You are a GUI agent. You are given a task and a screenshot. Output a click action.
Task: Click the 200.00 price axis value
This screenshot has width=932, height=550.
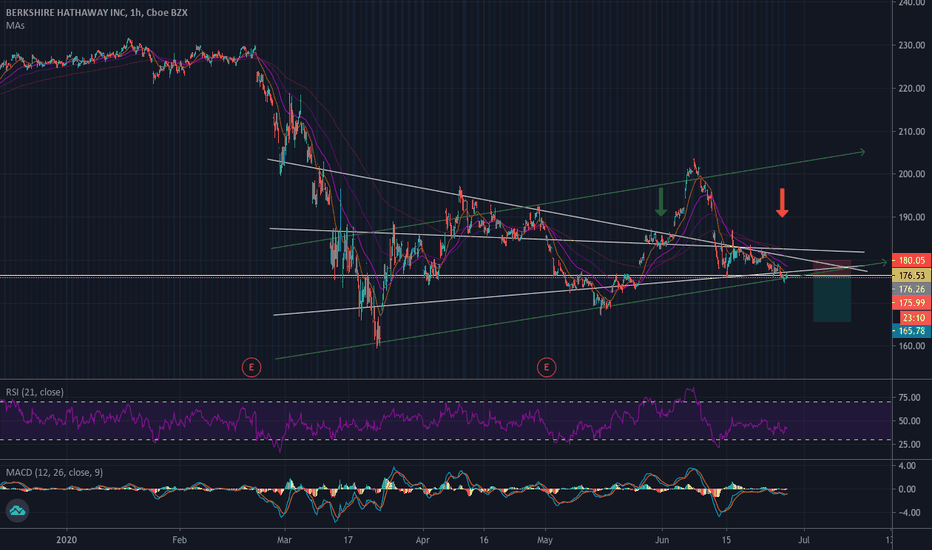(912, 174)
